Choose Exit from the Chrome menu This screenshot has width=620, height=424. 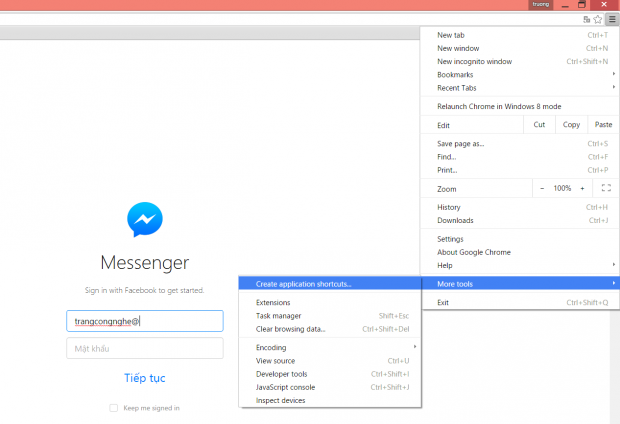click(519, 302)
